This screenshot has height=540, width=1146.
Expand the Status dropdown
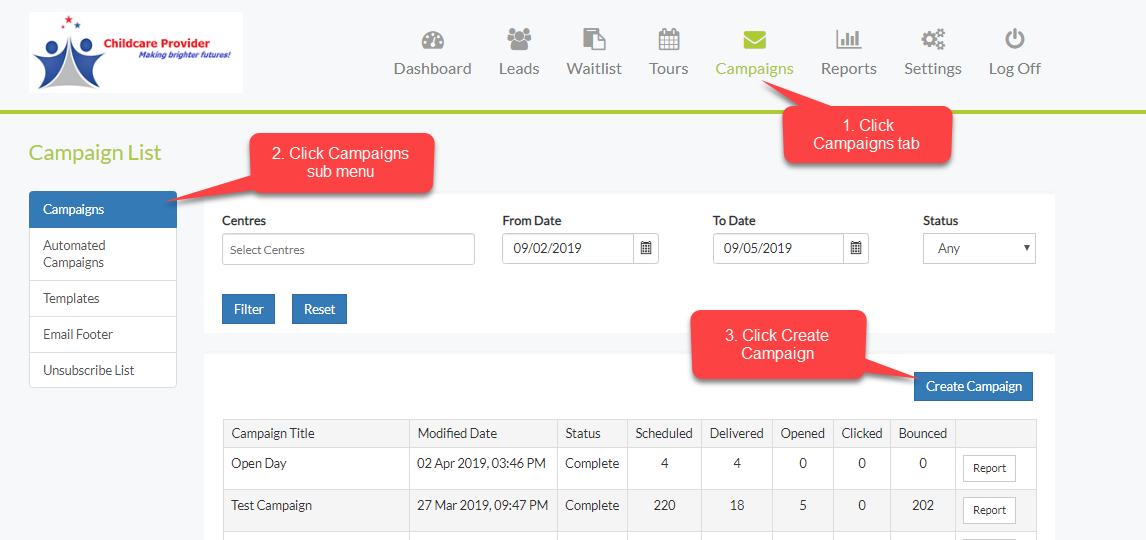(x=979, y=249)
